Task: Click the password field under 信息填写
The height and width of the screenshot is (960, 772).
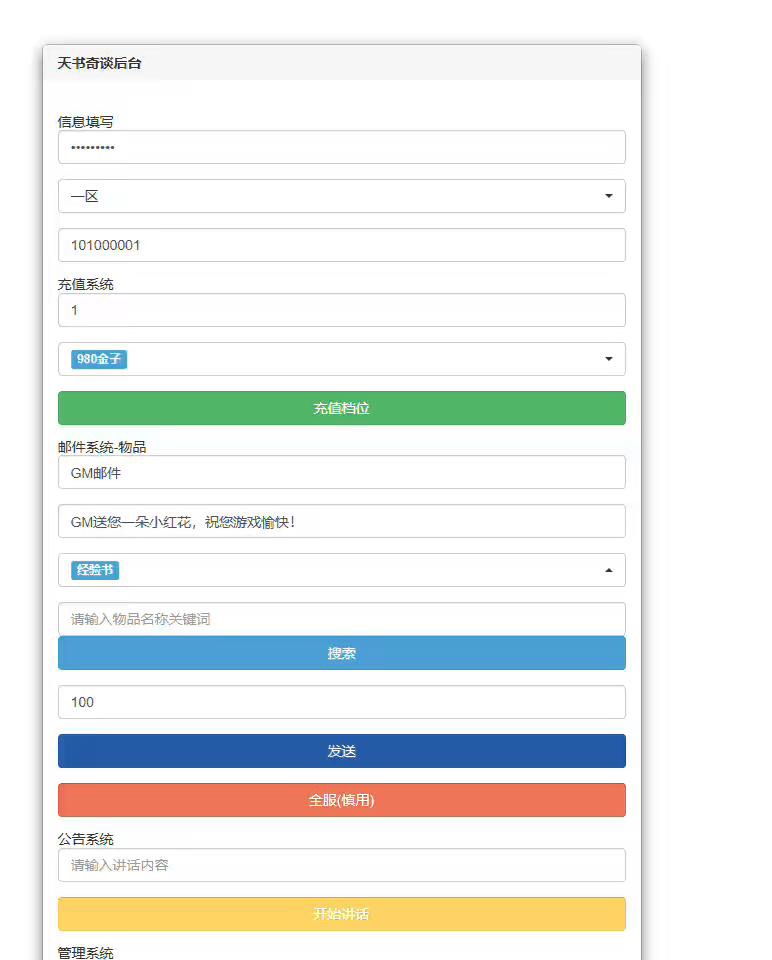Action: (342, 147)
